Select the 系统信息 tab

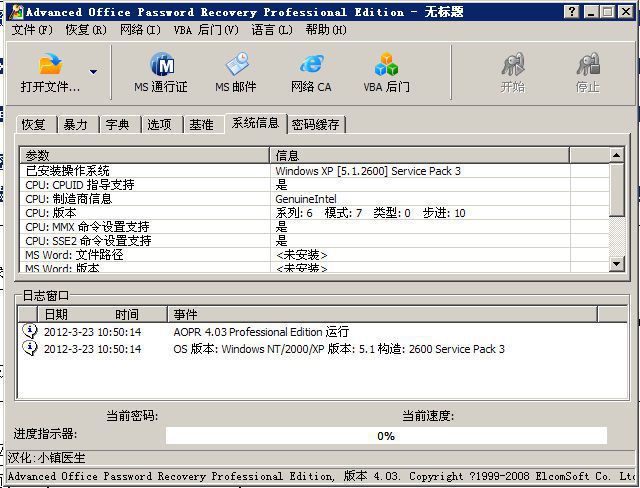tap(256, 123)
